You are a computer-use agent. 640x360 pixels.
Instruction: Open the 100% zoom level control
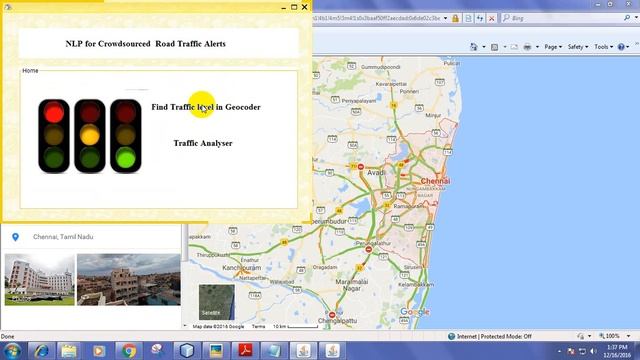click(x=609, y=336)
